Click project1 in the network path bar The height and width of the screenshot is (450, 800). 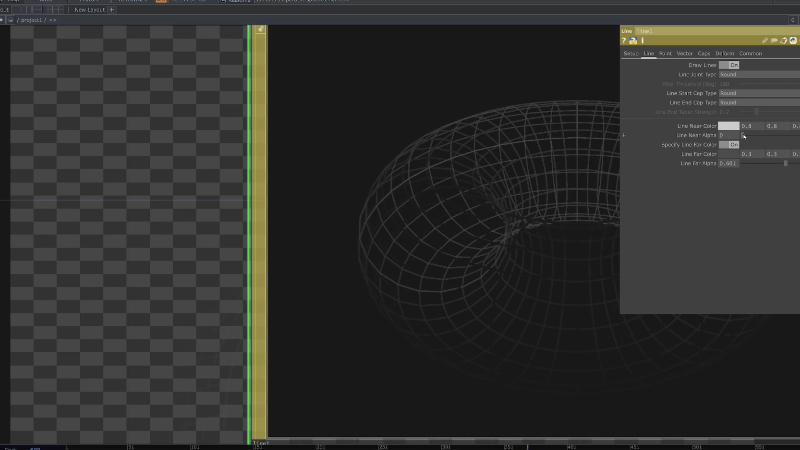coord(31,20)
